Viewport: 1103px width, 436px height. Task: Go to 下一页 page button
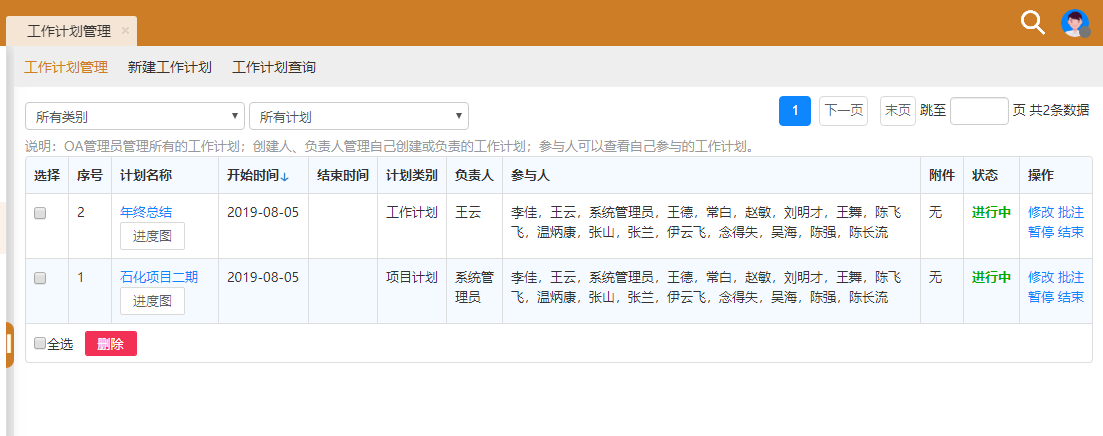pyautogui.click(x=843, y=111)
